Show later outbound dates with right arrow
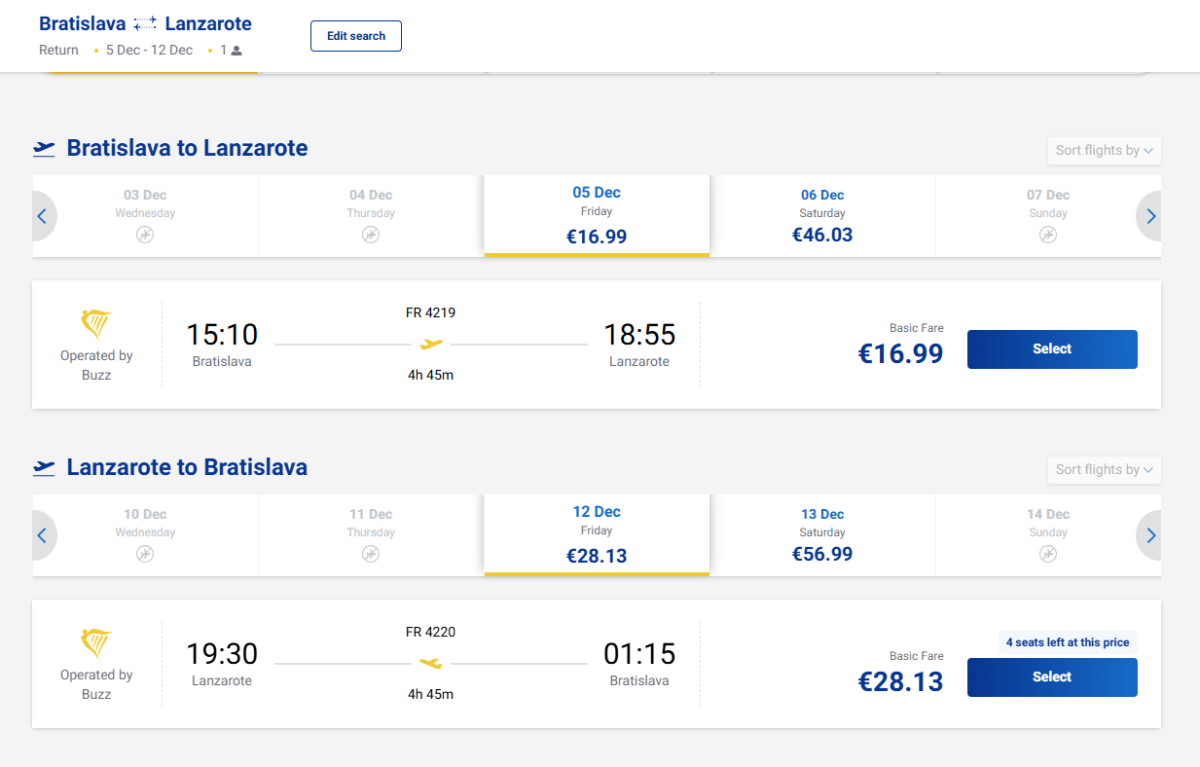1200x767 pixels. pyautogui.click(x=1151, y=216)
